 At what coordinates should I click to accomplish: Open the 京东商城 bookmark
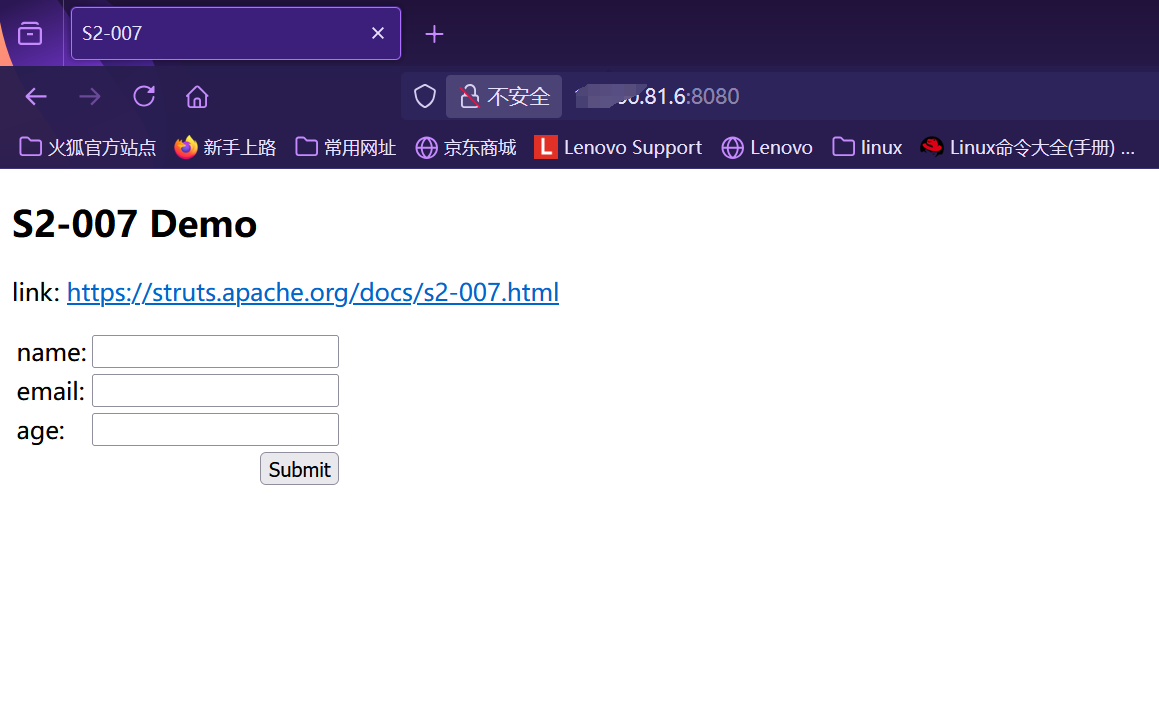pos(466,148)
